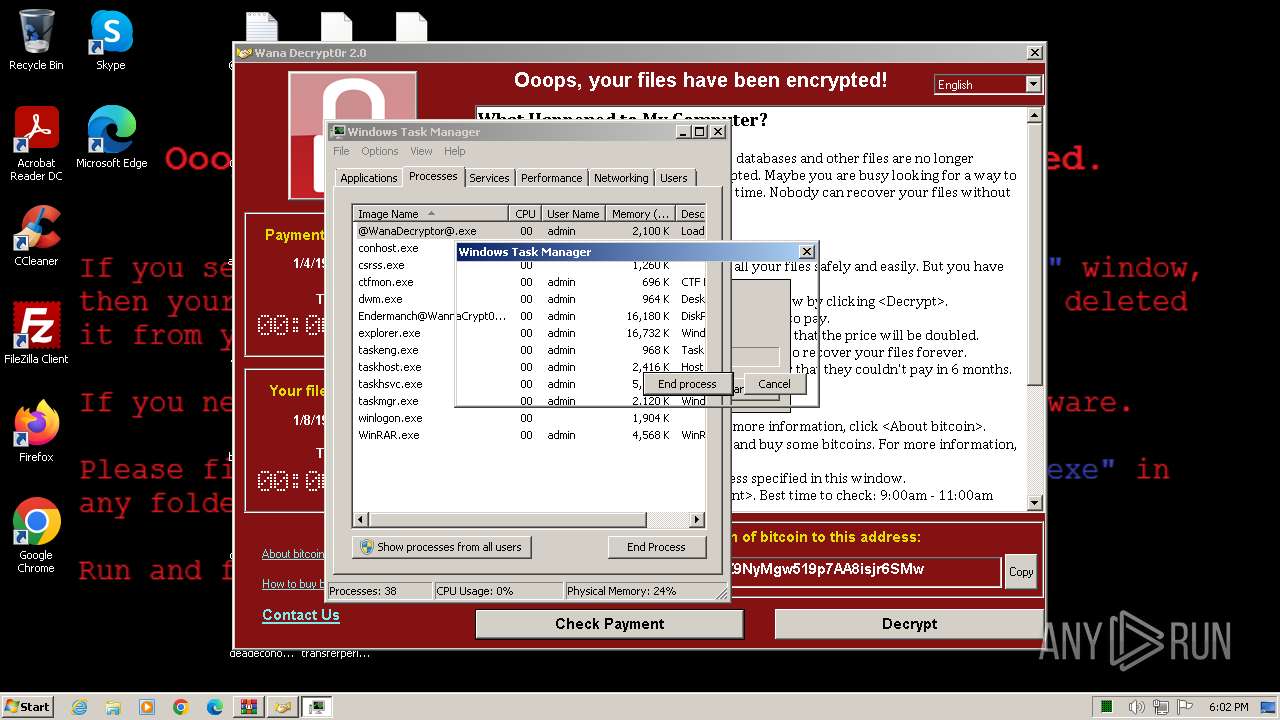Image resolution: width=1280 pixels, height=720 pixels.
Task: Open Firefox desktop shortcut
Action: (x=36, y=432)
